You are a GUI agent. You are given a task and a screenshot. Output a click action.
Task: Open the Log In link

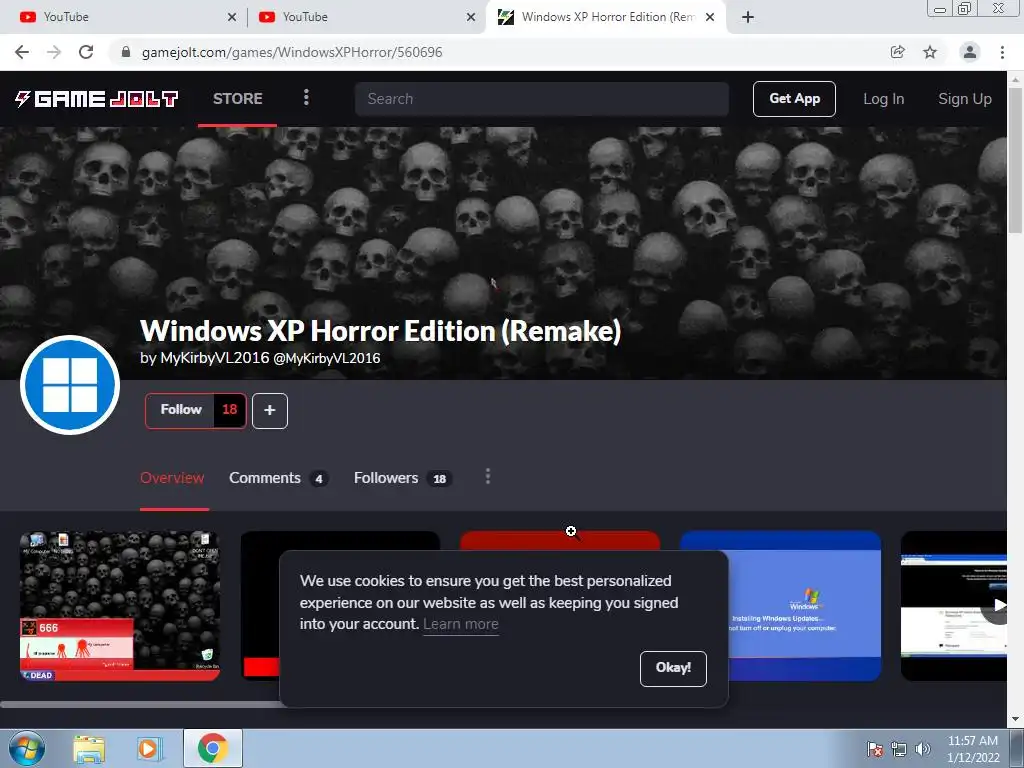point(884,99)
